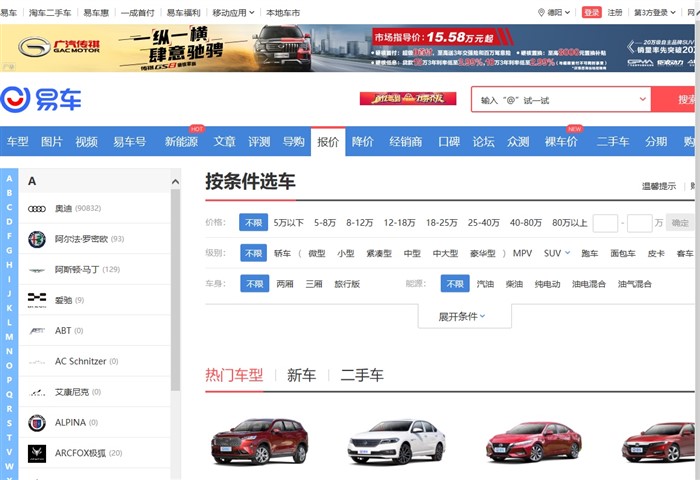Collapse the A brand section chevron
700x480 pixels.
pyautogui.click(x=175, y=181)
